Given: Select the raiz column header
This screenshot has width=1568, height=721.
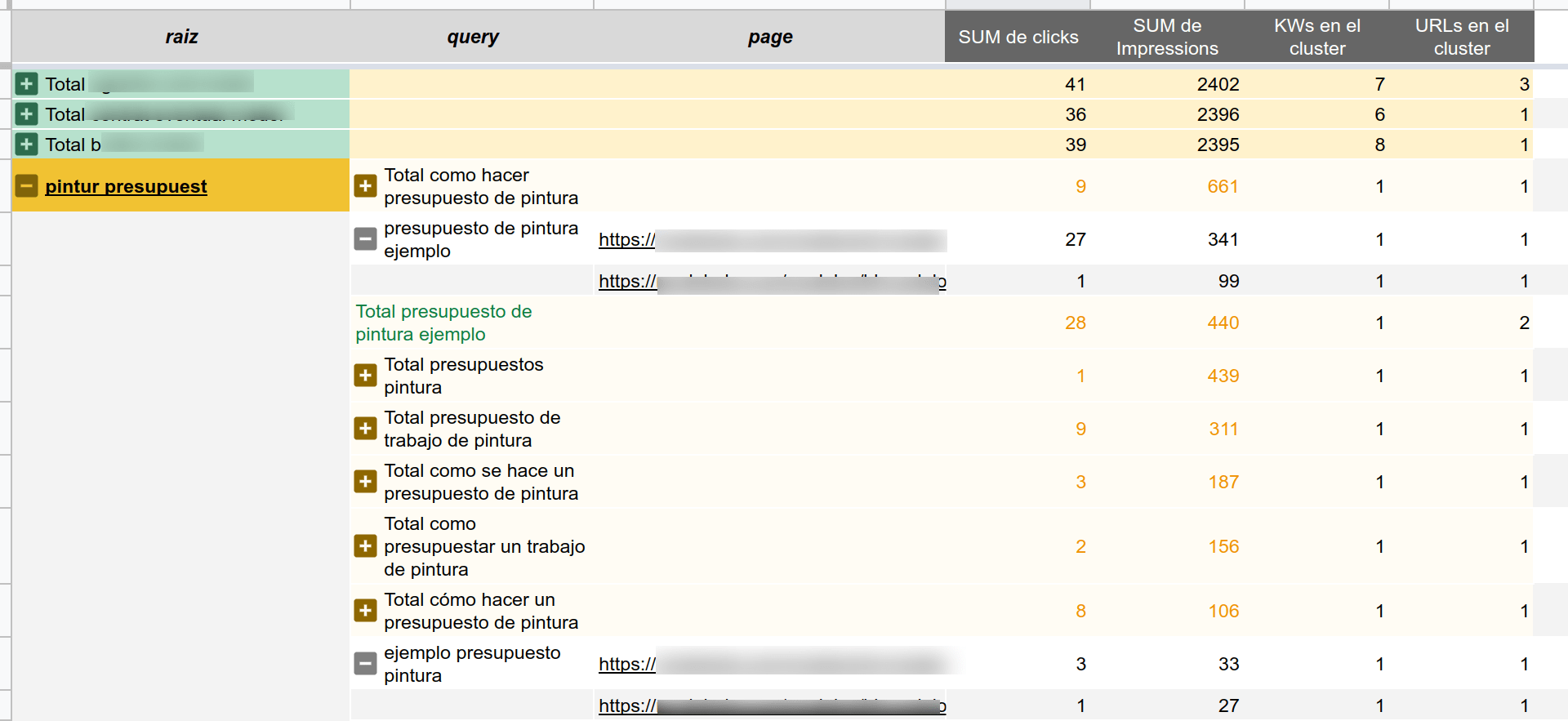Looking at the screenshot, I should click(181, 37).
